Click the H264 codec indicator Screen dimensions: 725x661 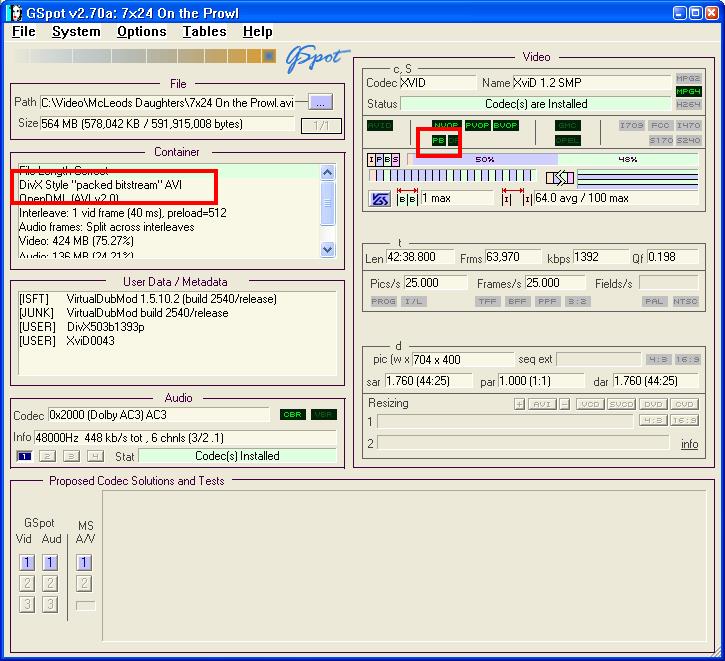[688, 104]
